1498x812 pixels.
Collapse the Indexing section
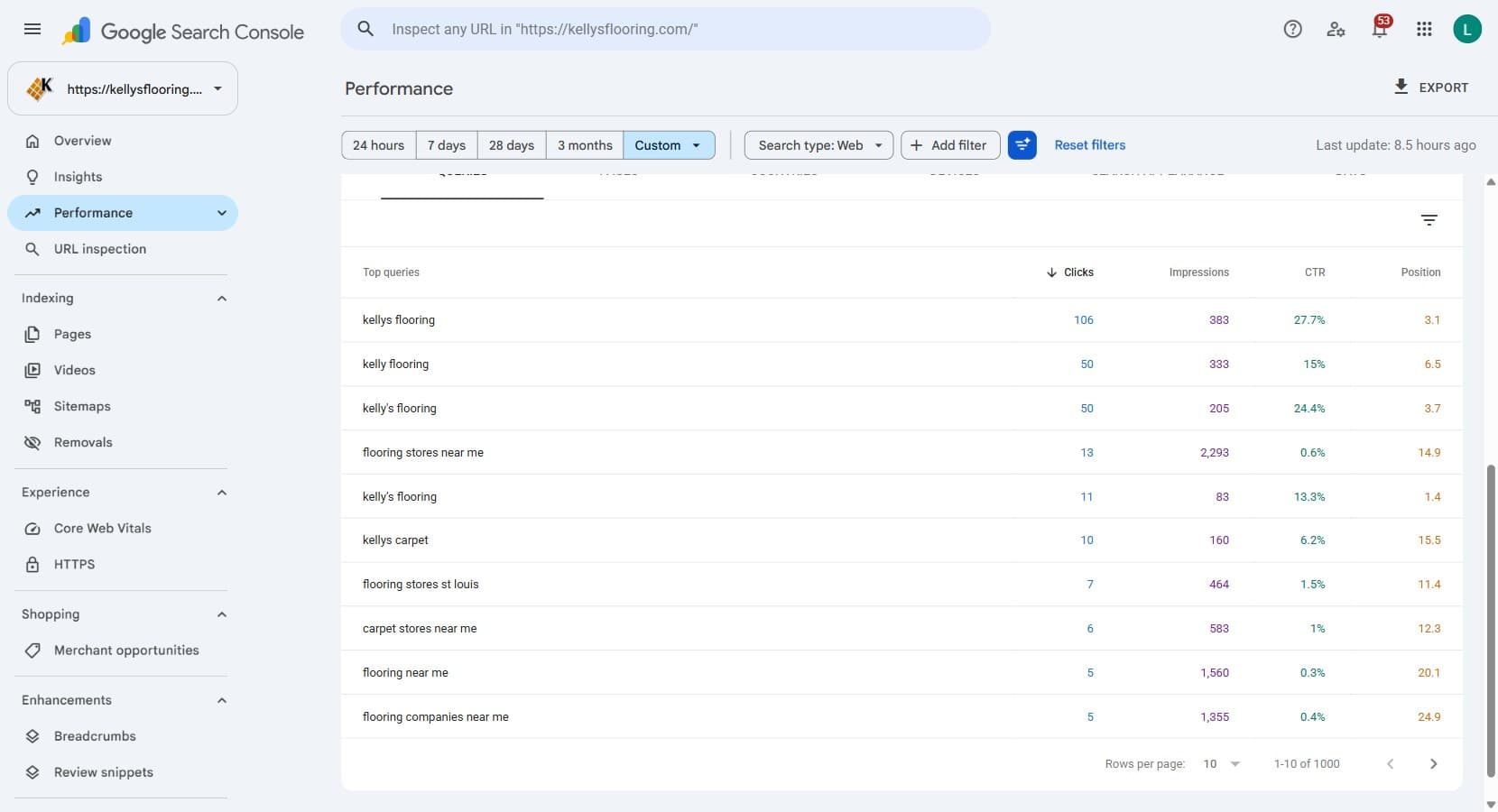[x=222, y=299]
